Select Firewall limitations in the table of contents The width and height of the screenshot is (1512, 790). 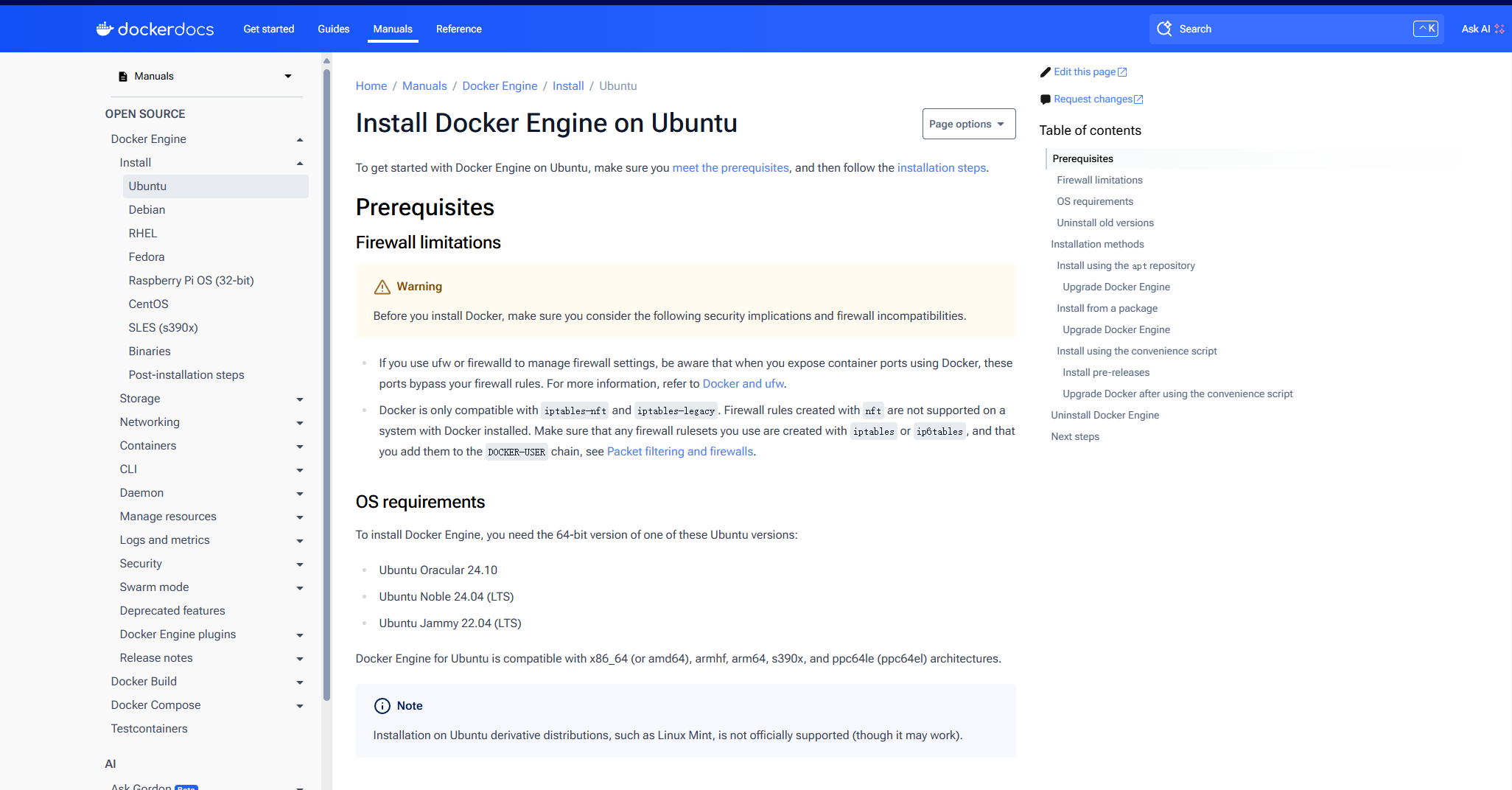[x=1099, y=179]
